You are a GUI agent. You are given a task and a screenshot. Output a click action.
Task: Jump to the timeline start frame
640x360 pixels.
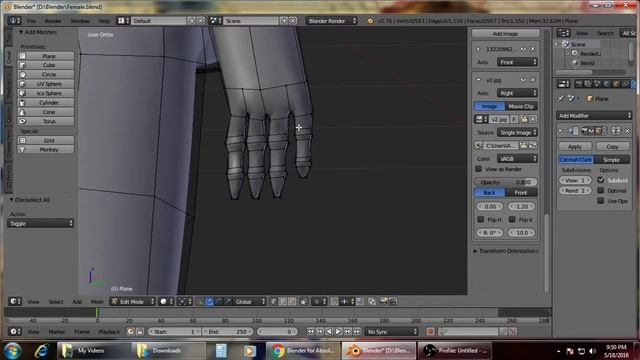[310, 331]
